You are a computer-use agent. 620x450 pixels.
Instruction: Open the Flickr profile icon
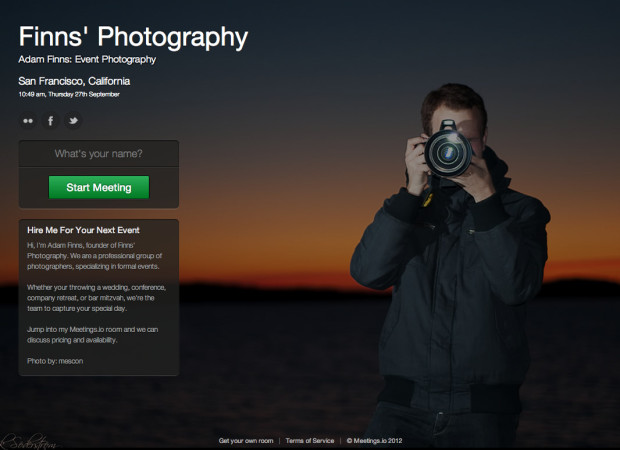tap(28, 121)
